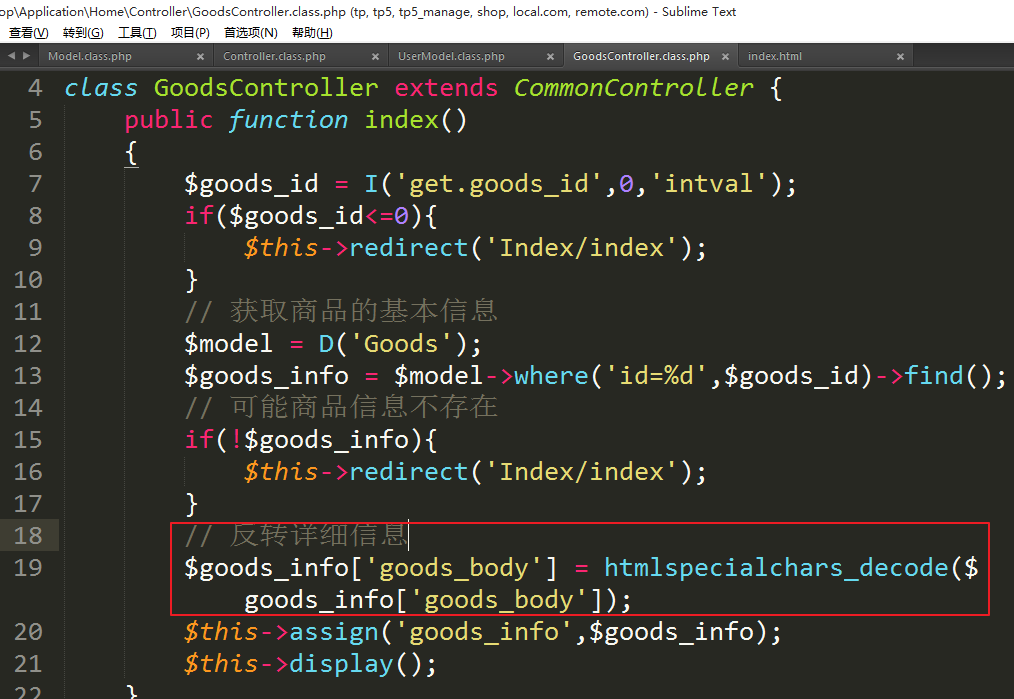Switch to the Controller.class.php tab

pyautogui.click(x=274, y=57)
